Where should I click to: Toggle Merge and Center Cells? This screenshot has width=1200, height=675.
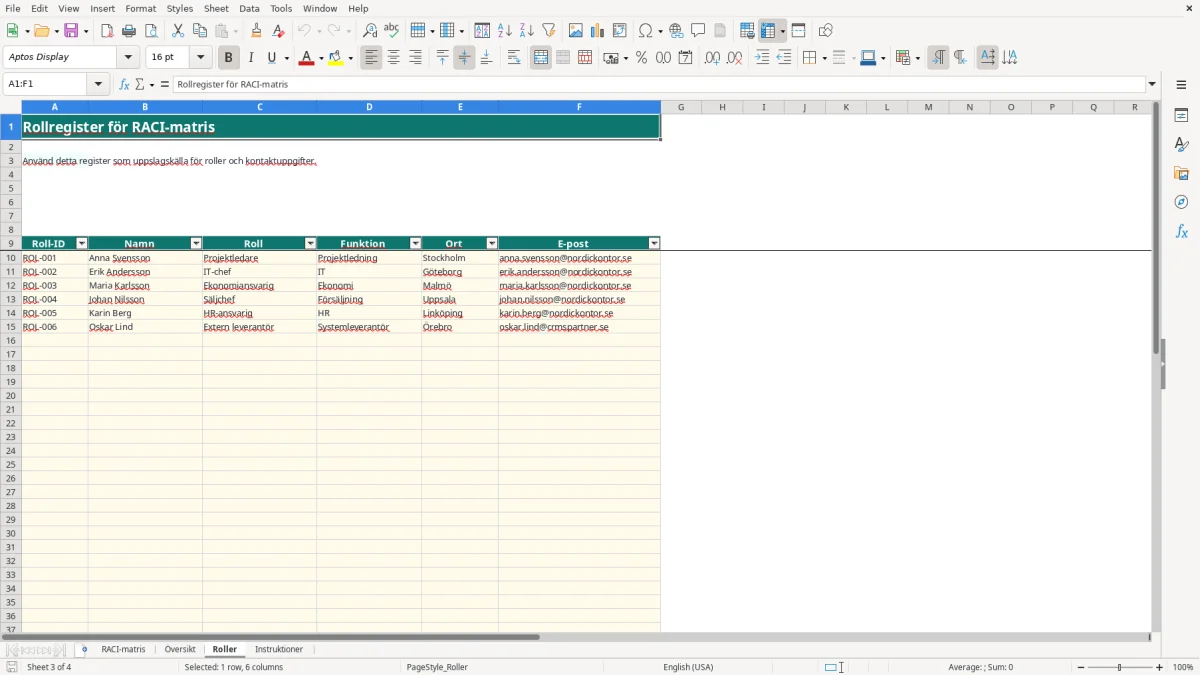(x=541, y=58)
